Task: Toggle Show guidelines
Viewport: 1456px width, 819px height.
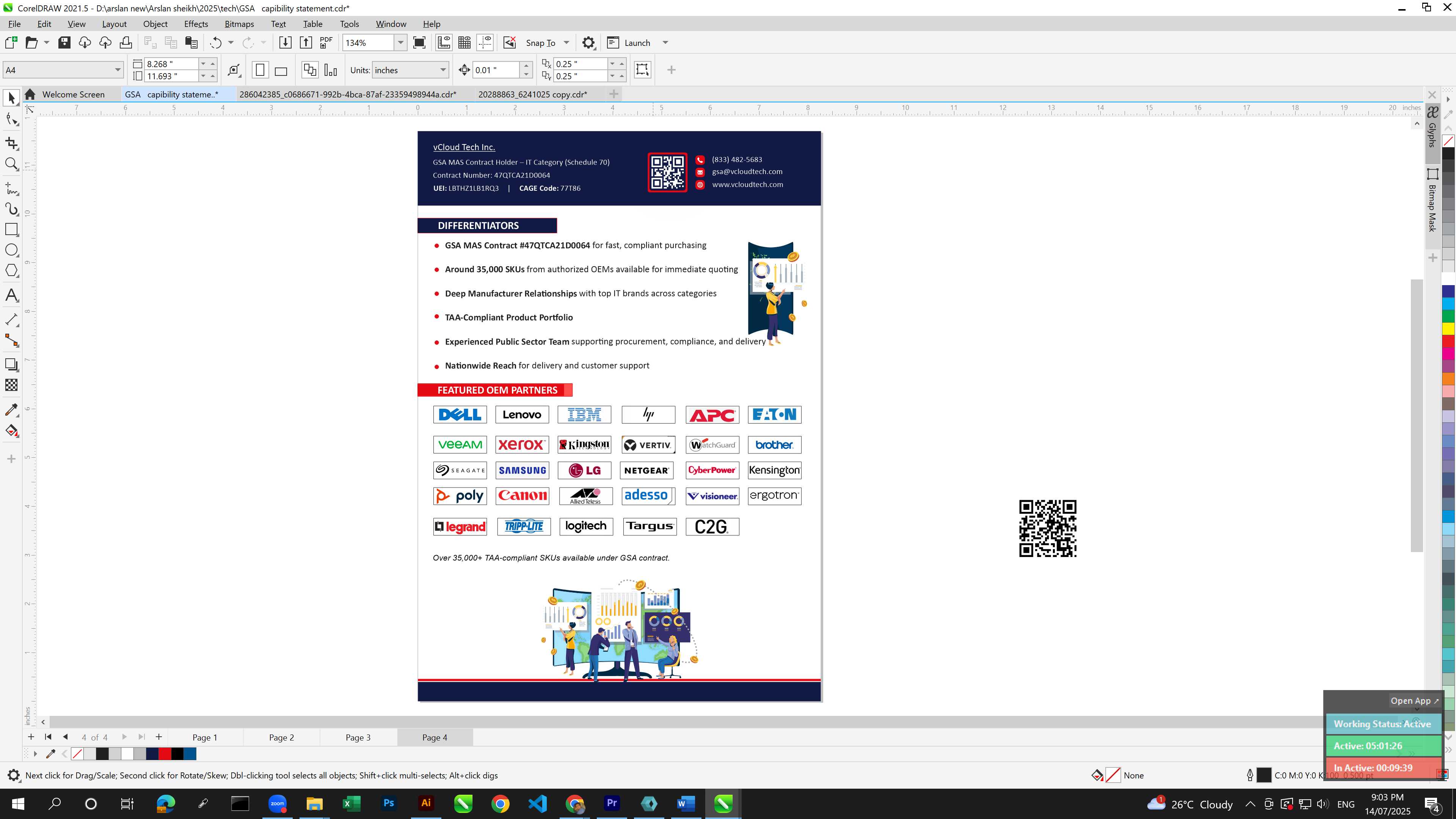Action: coord(485,43)
